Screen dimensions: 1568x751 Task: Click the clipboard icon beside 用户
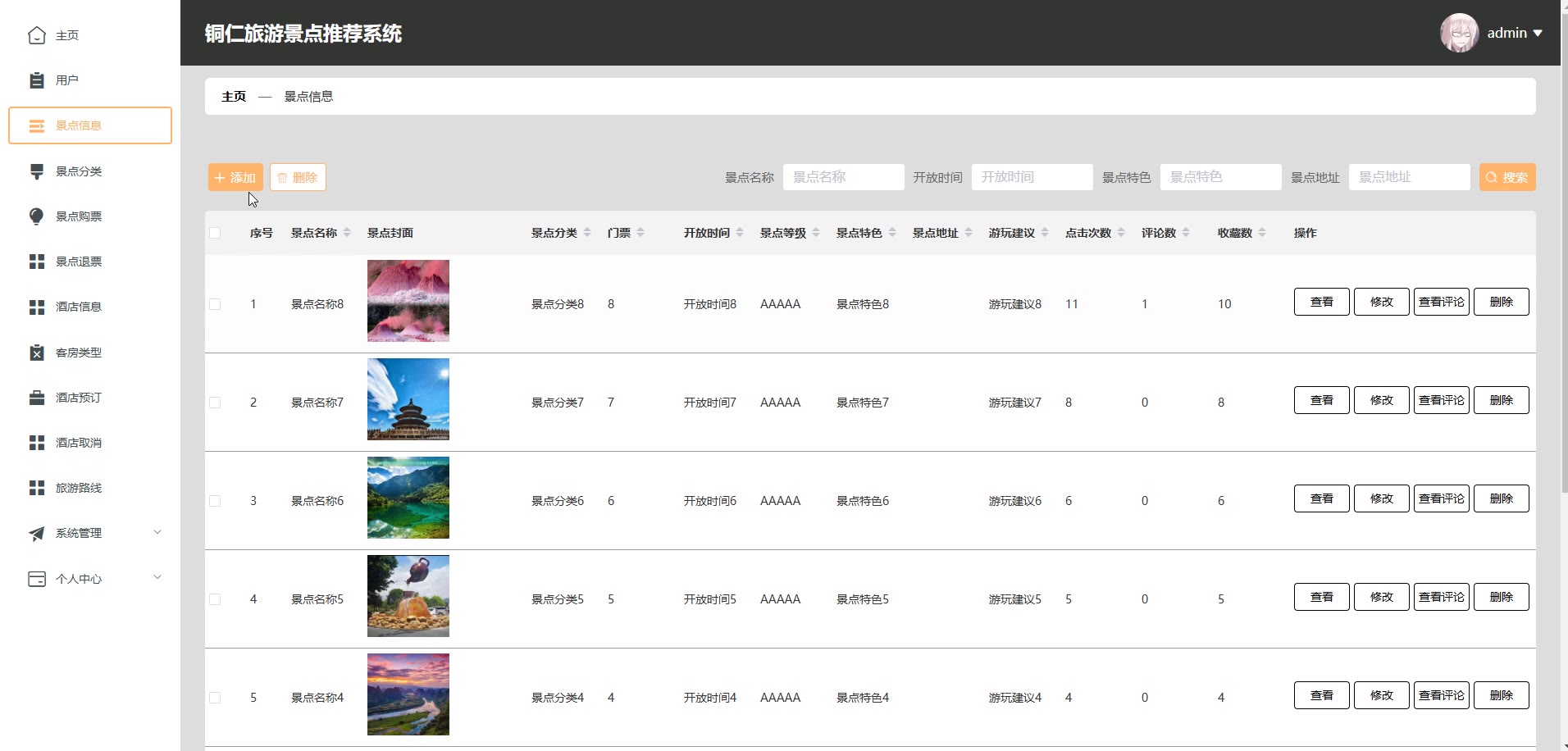37,80
